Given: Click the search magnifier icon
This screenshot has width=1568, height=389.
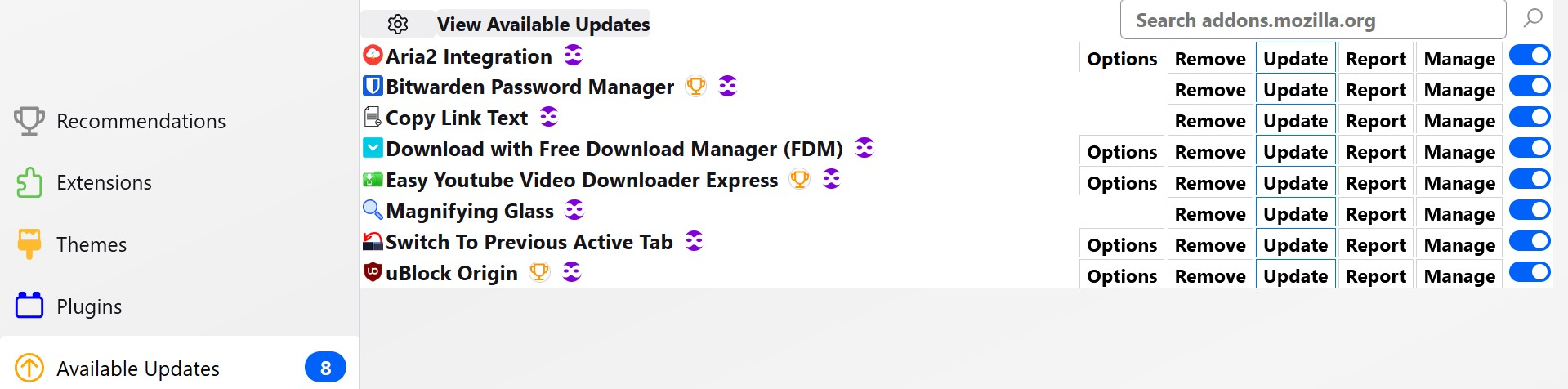Looking at the screenshot, I should pyautogui.click(x=1533, y=18).
